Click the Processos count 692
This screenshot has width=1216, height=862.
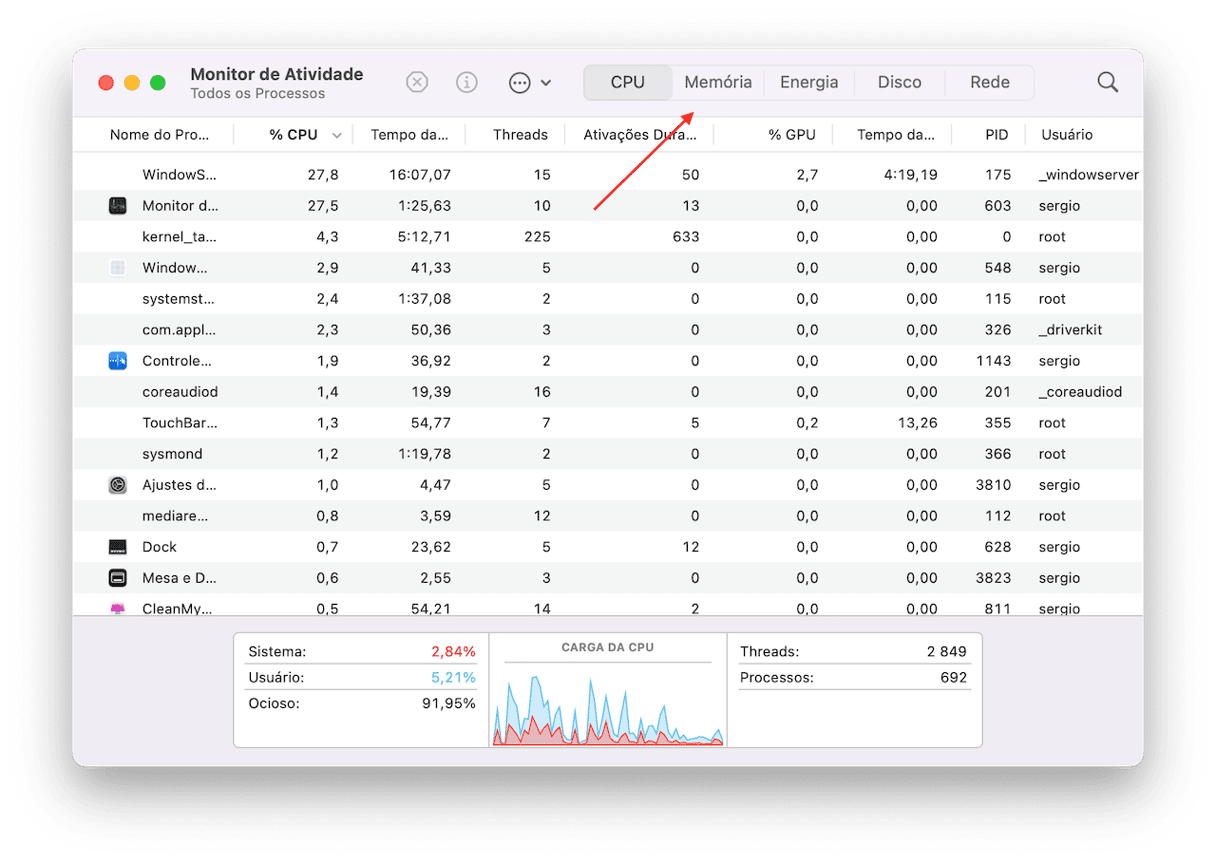pyautogui.click(x=954, y=678)
